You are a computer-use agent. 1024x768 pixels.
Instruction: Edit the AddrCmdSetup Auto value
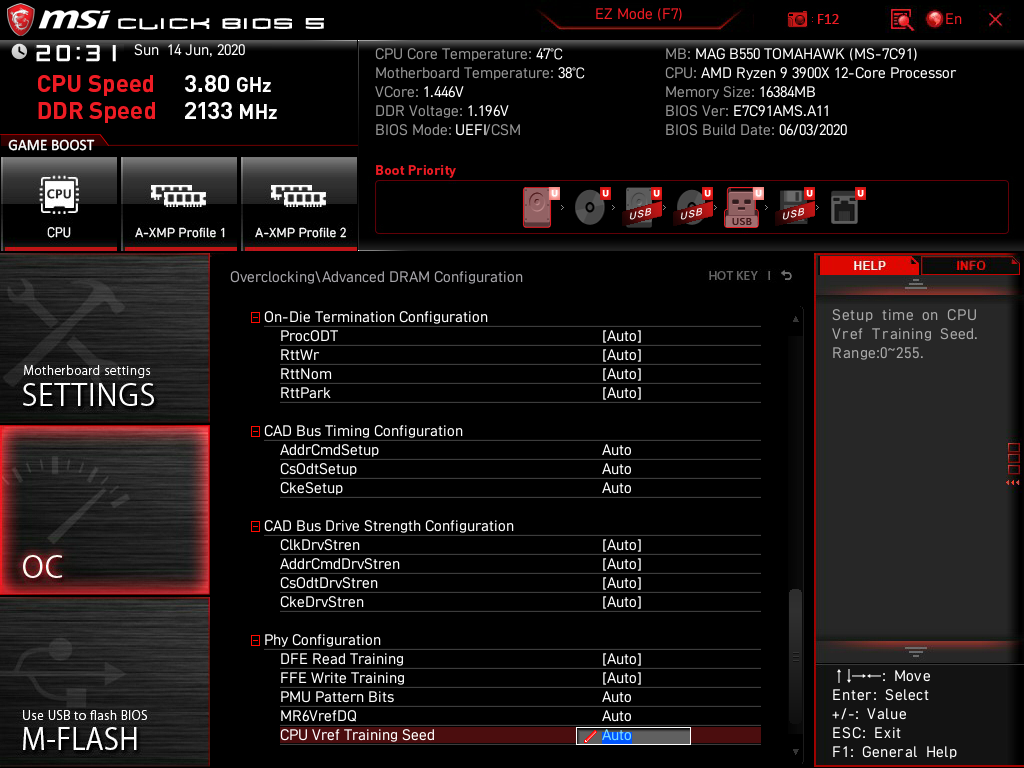[616, 450]
